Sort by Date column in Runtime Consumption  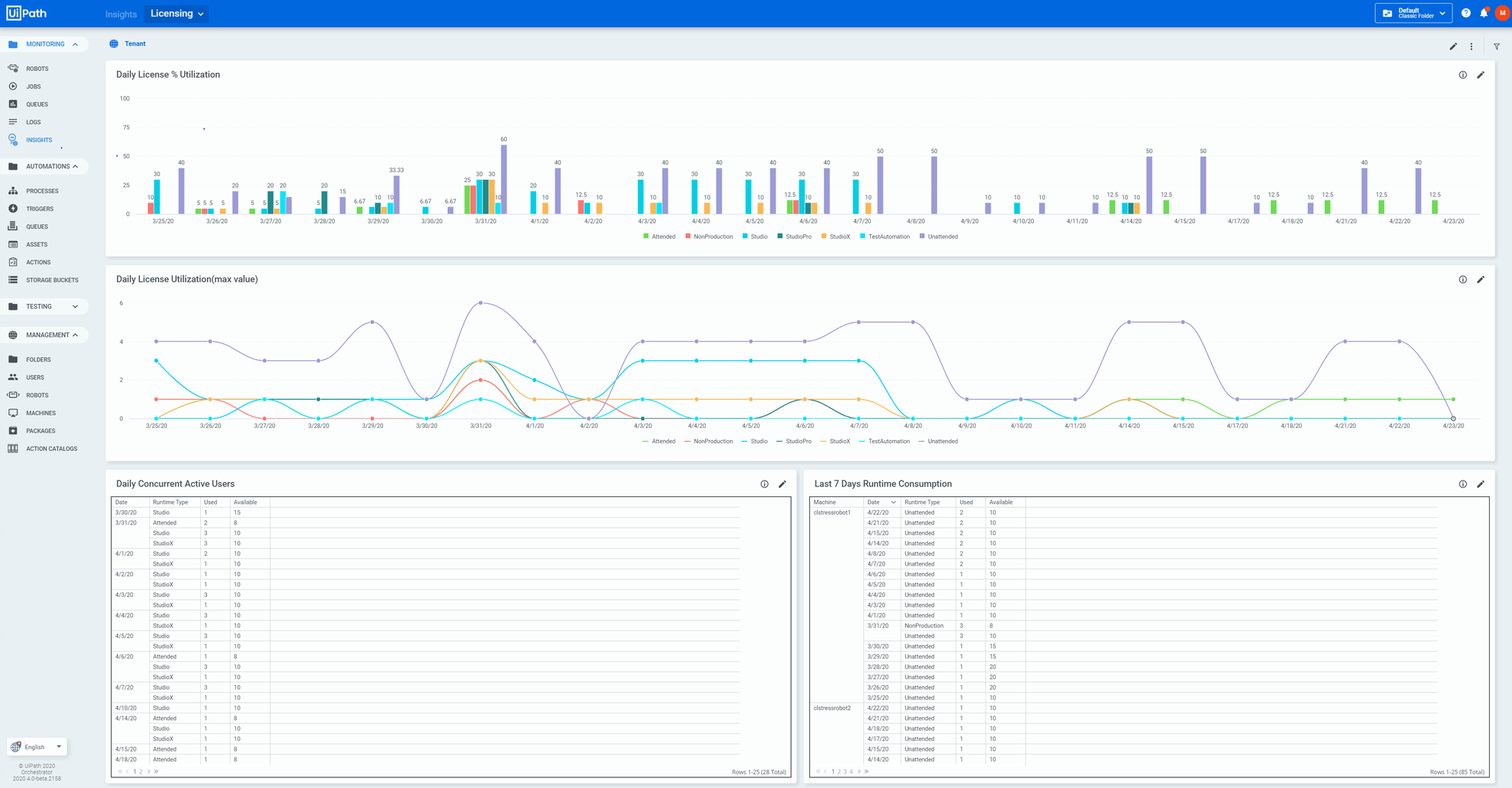click(x=882, y=502)
